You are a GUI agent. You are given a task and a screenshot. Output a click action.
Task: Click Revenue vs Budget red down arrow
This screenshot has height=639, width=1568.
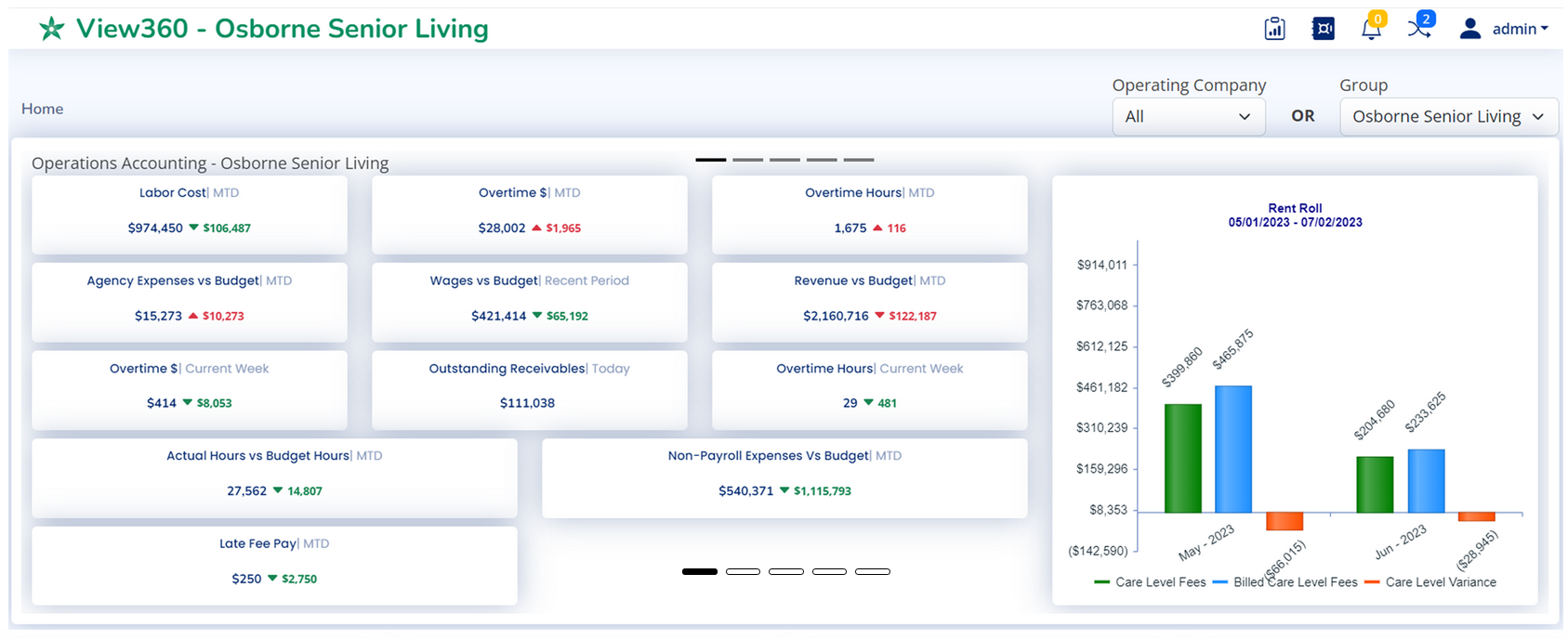[879, 315]
